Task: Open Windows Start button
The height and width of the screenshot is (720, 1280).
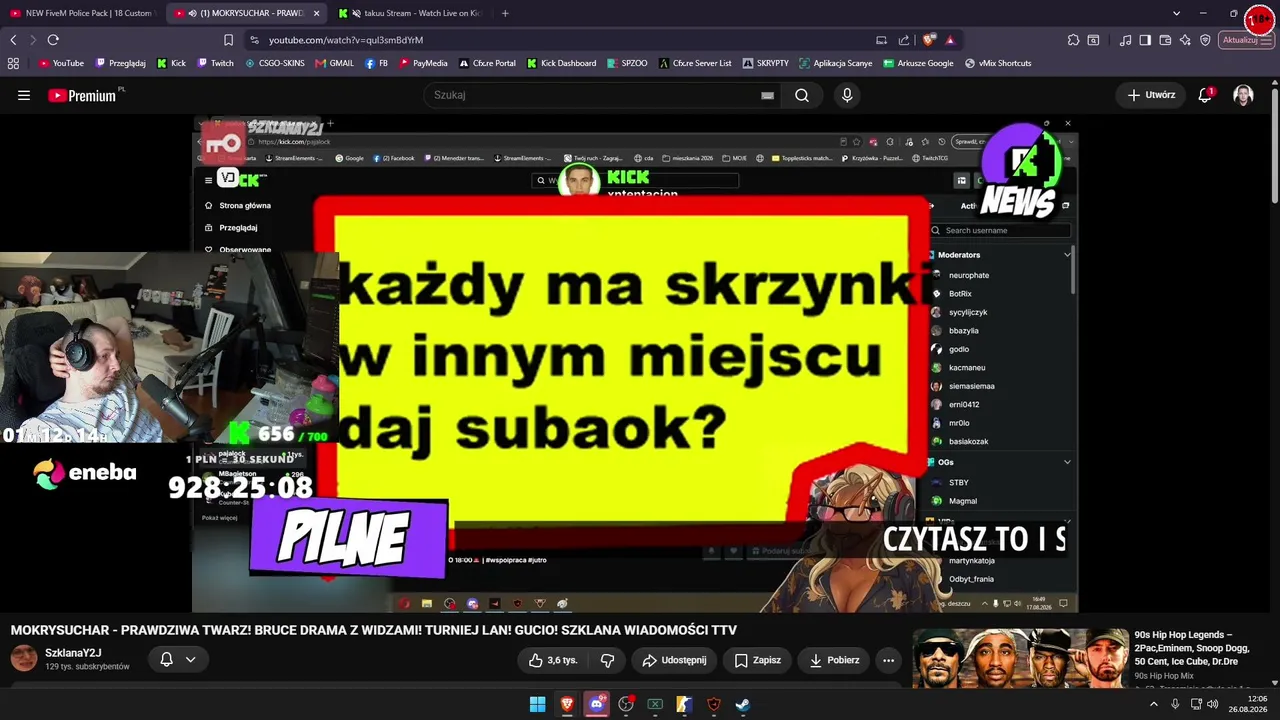Action: pos(537,704)
